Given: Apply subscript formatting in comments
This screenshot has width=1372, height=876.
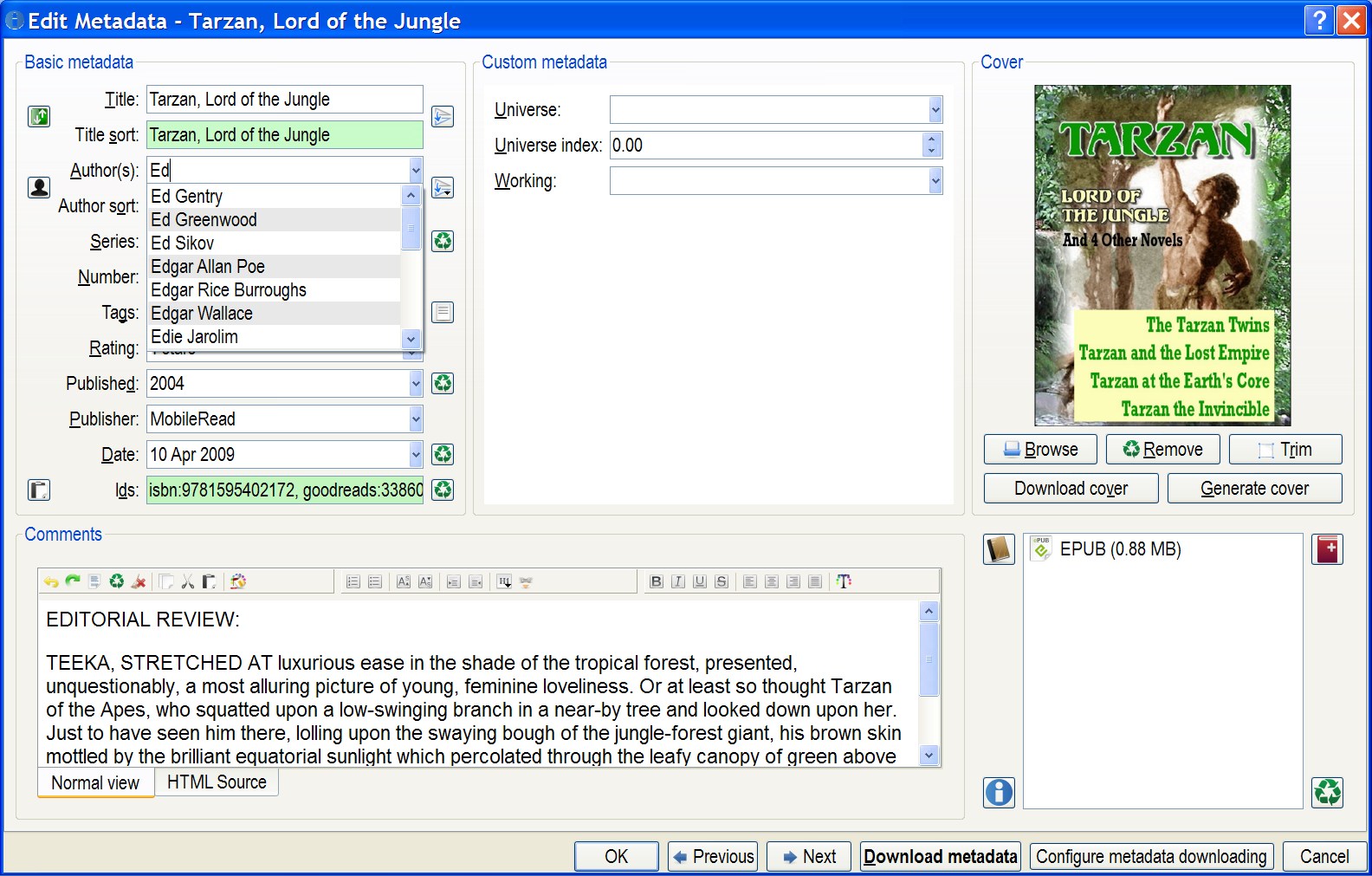Looking at the screenshot, I should (x=425, y=581).
